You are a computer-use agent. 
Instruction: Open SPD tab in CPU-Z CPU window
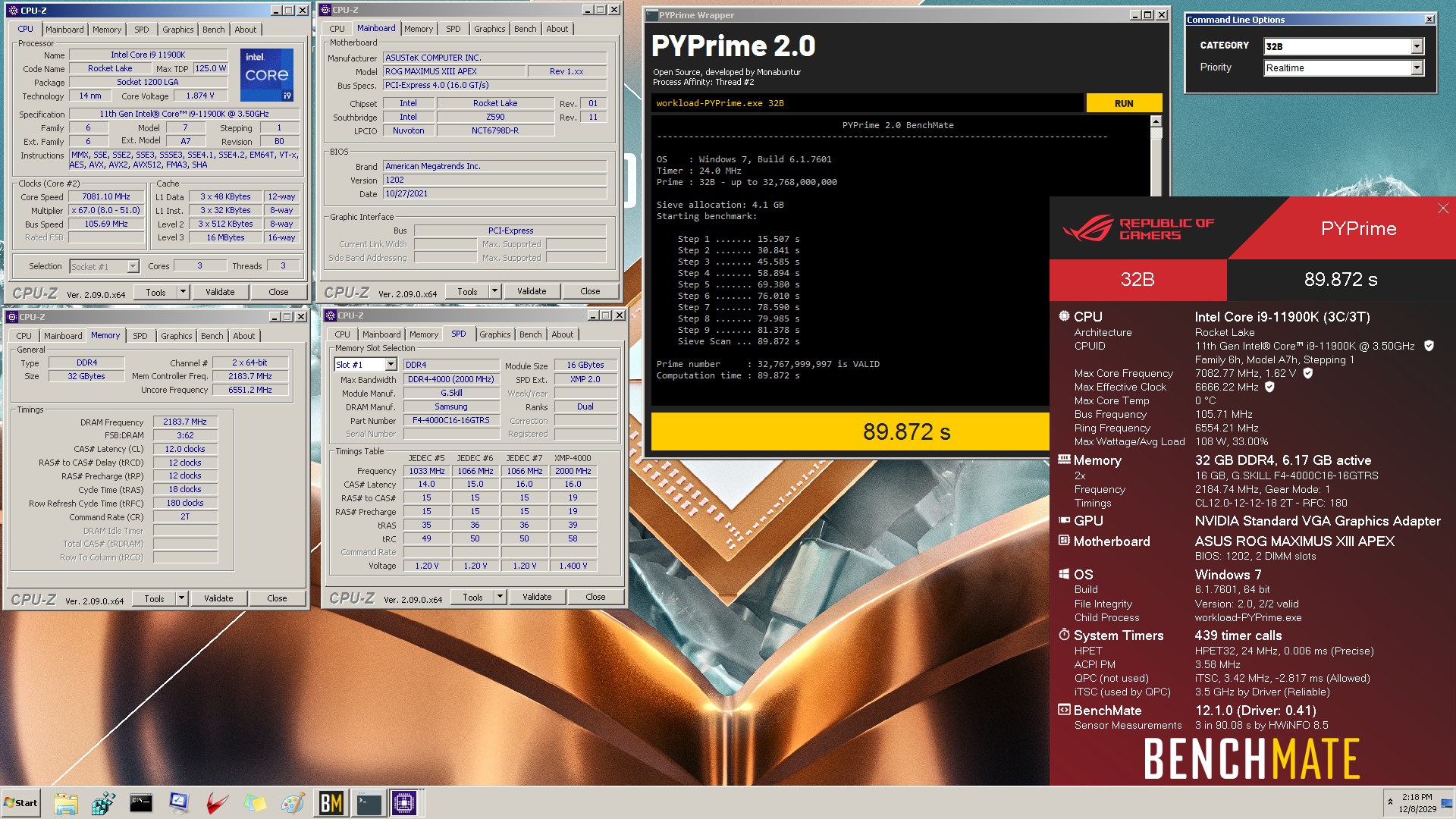point(141,30)
